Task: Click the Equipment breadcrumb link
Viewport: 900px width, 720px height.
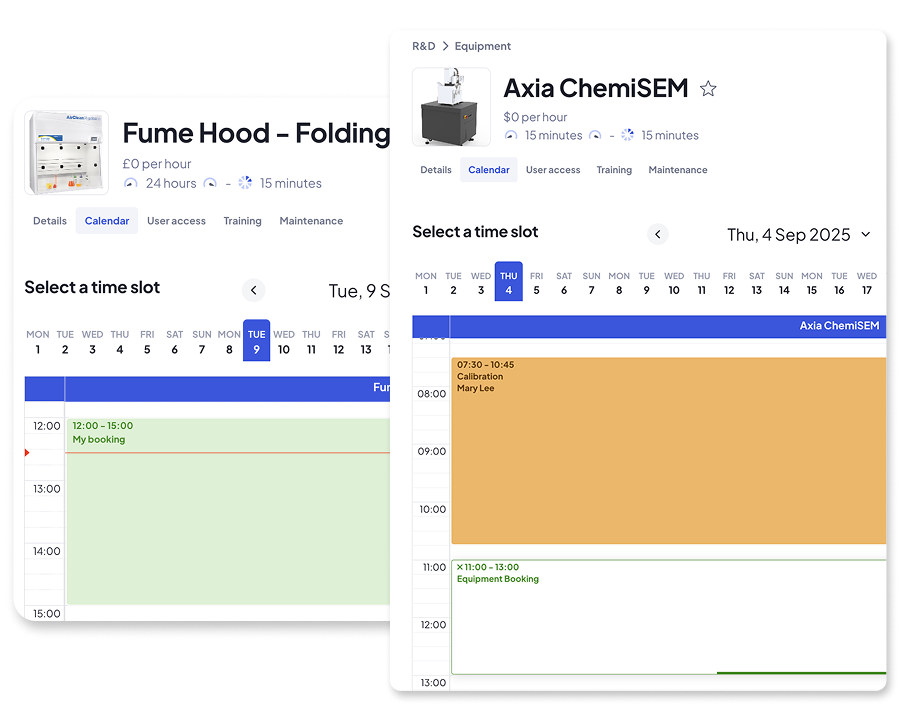Action: coord(483,46)
